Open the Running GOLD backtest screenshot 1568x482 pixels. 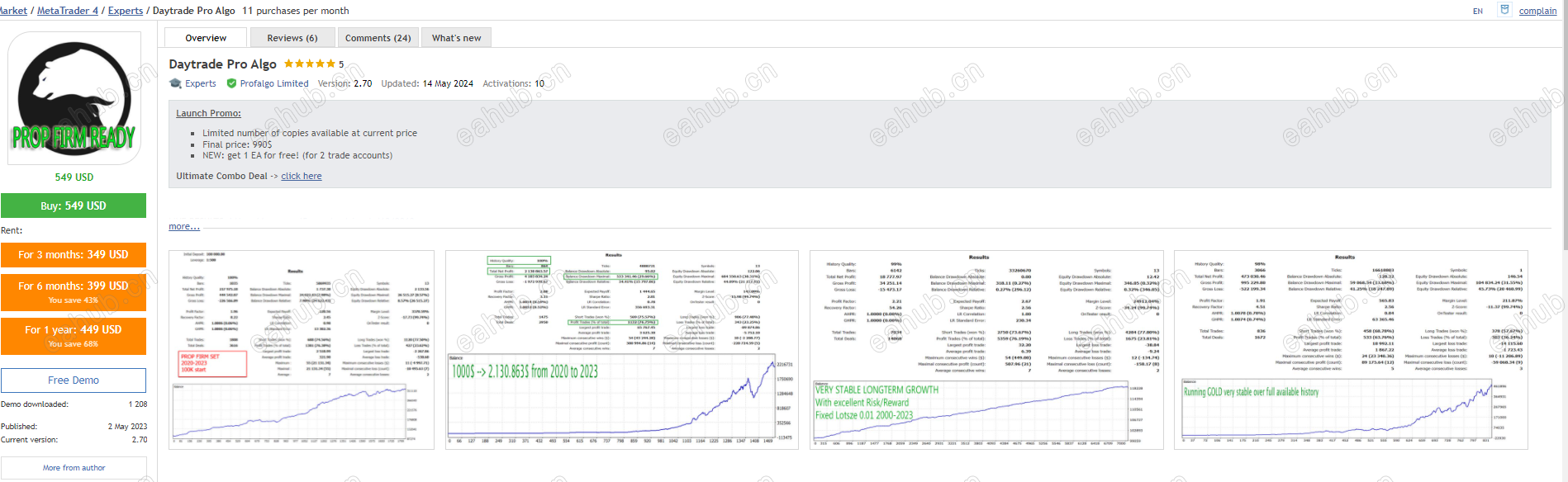click(1351, 350)
